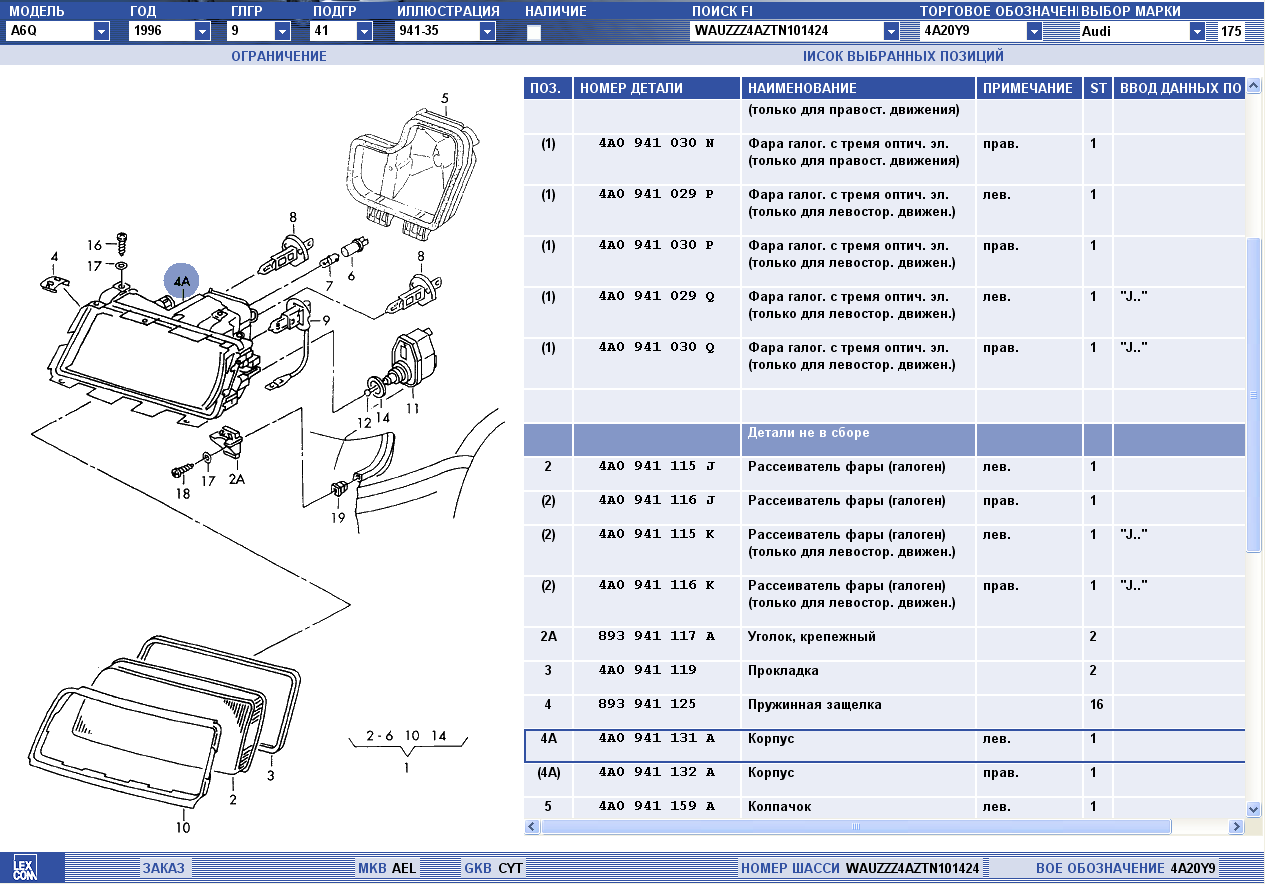Open the ИЛЛЮСТРАЦИЯ 941-35 dropdown
The image size is (1265, 884).
pyautogui.click(x=487, y=31)
